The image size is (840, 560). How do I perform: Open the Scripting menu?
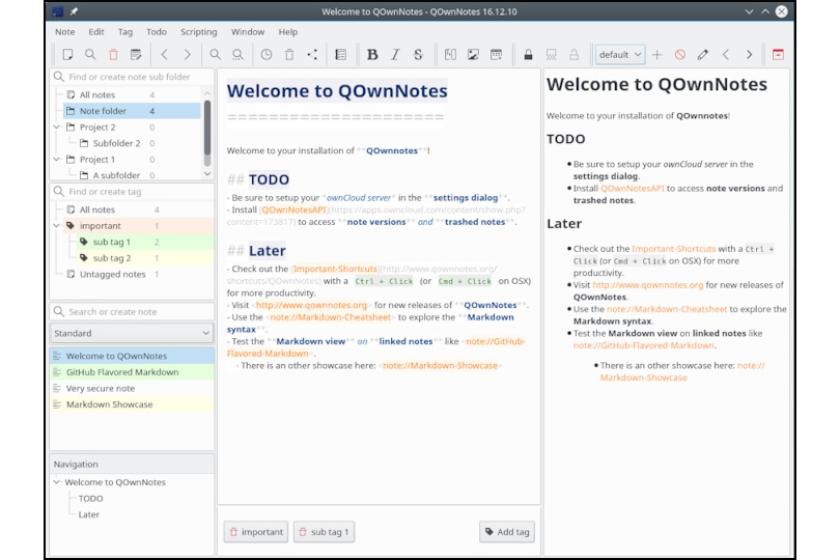199,32
